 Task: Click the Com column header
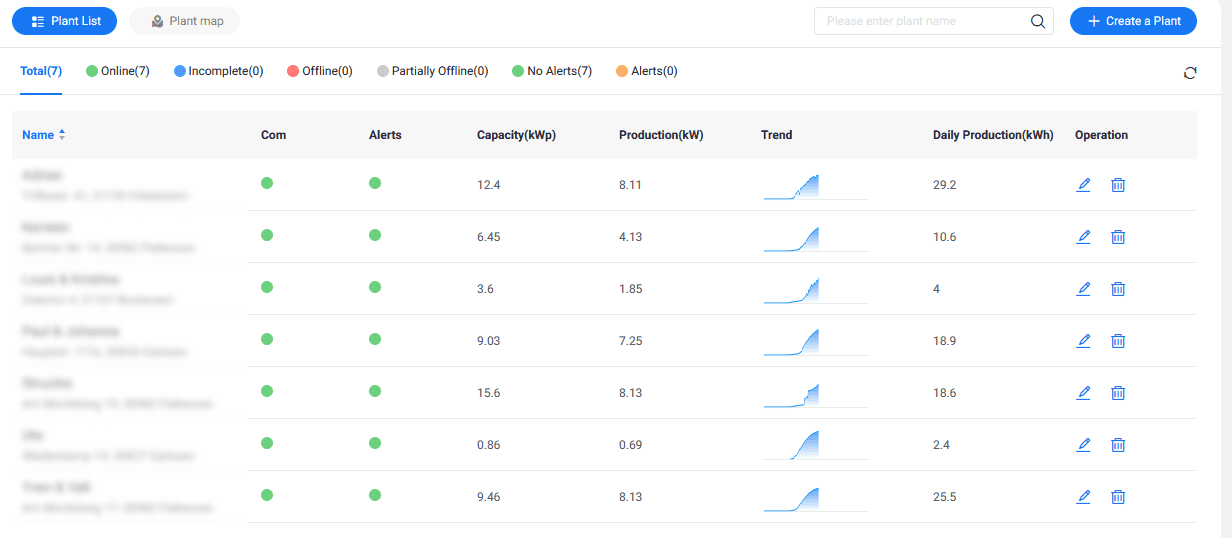(273, 135)
